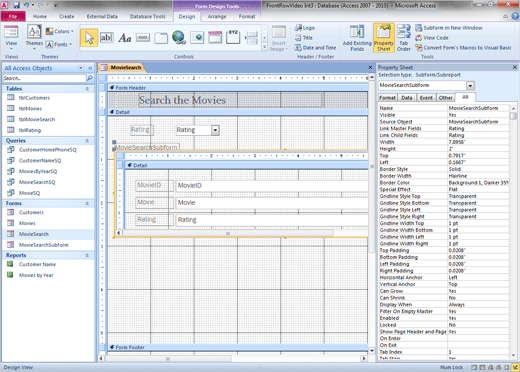Switch to the Create ribbon tab
520x372 pixels.
pyautogui.click(x=67, y=16)
